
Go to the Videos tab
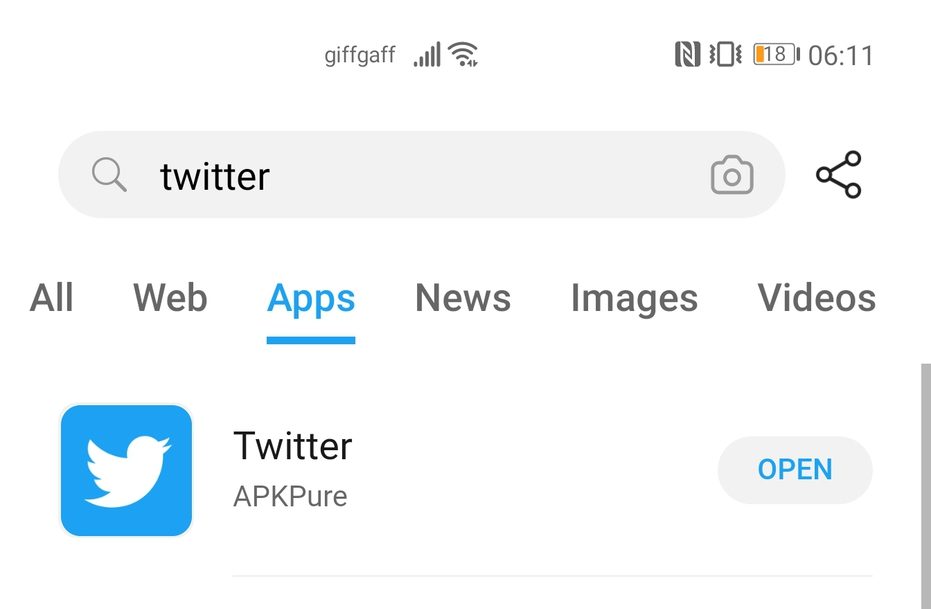[x=816, y=298]
